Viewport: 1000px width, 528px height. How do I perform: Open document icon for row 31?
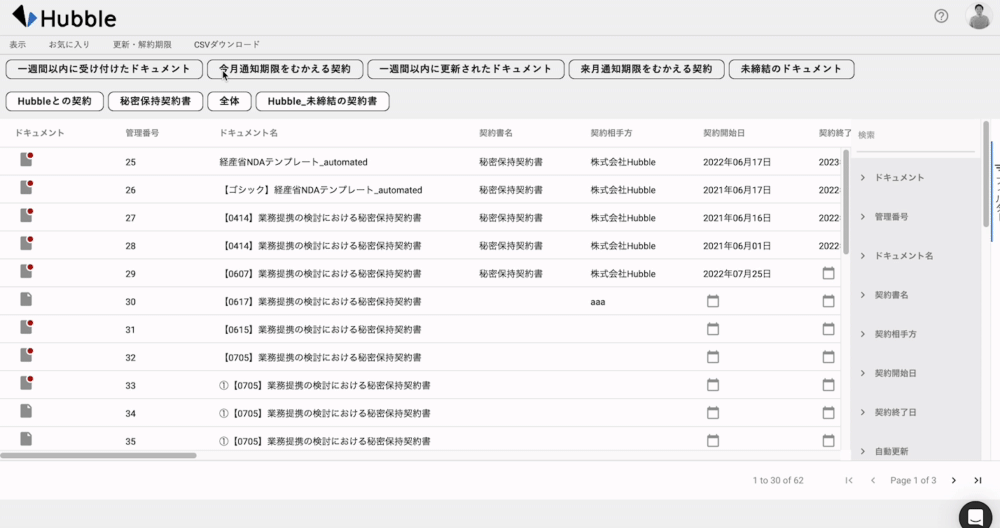click(26, 327)
